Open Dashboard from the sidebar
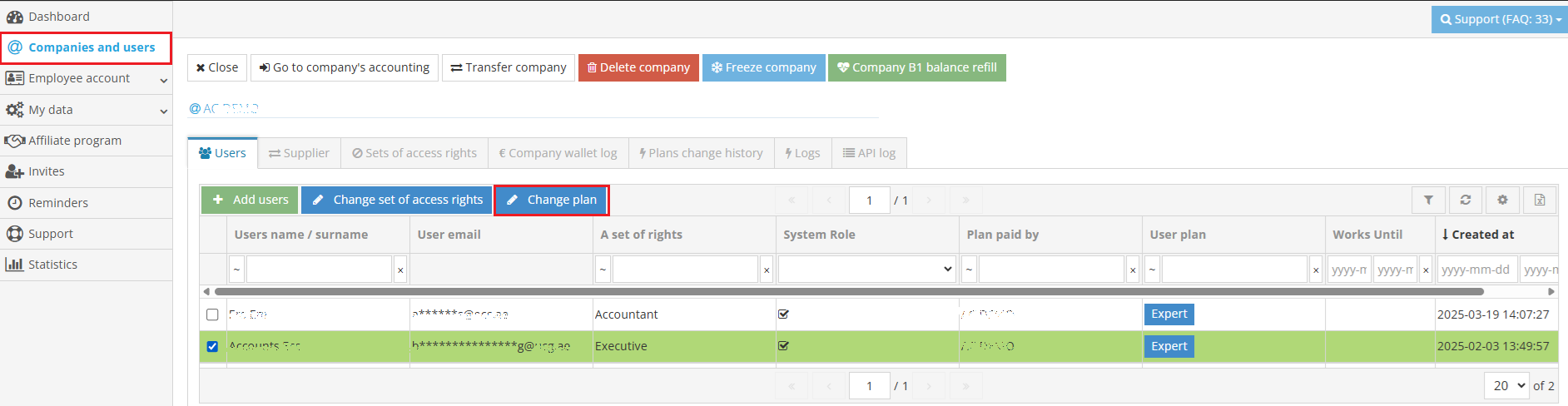Screen dimensions: 1568x406 coord(58,17)
